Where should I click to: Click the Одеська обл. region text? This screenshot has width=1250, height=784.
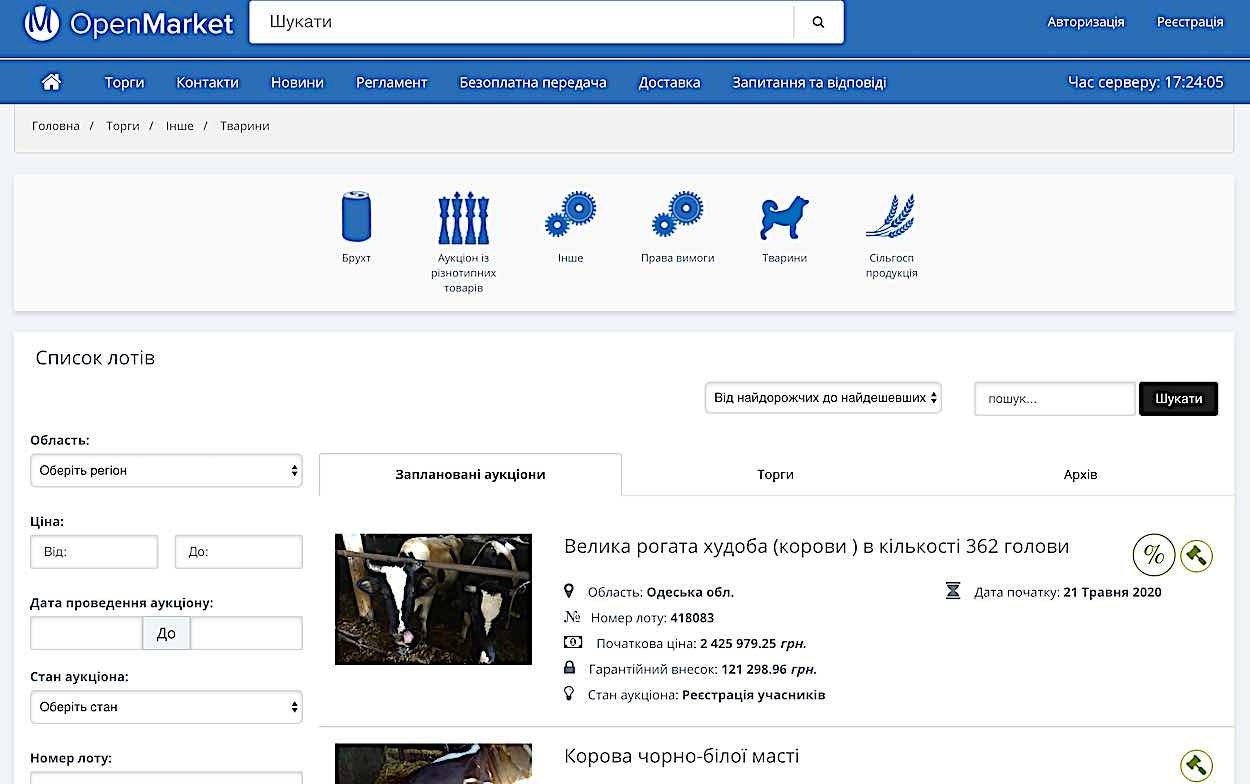pos(690,592)
